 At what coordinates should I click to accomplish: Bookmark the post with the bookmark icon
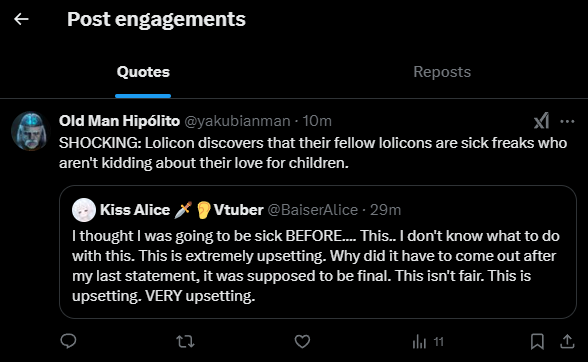pyautogui.click(x=537, y=341)
